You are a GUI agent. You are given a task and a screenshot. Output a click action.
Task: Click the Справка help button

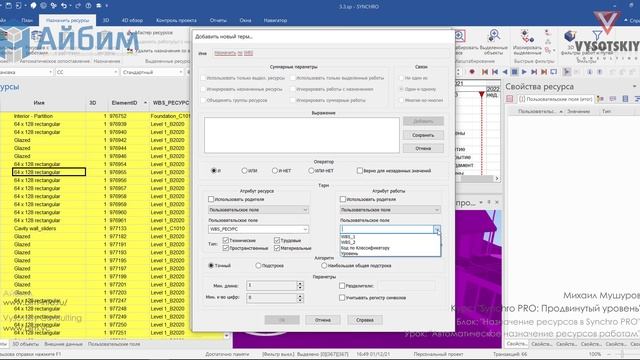[364, 320]
